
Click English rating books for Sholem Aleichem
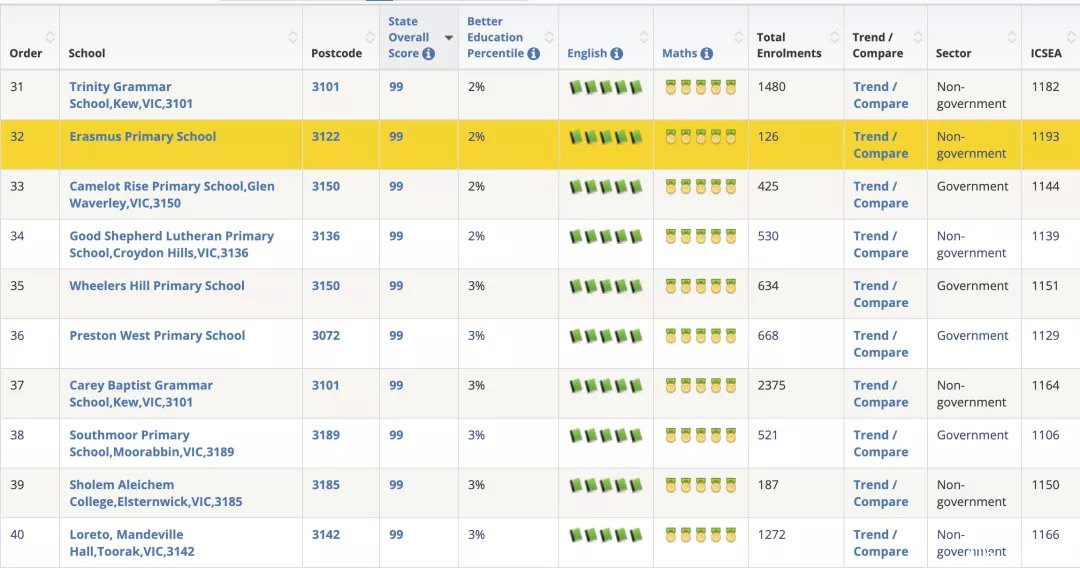[606, 485]
